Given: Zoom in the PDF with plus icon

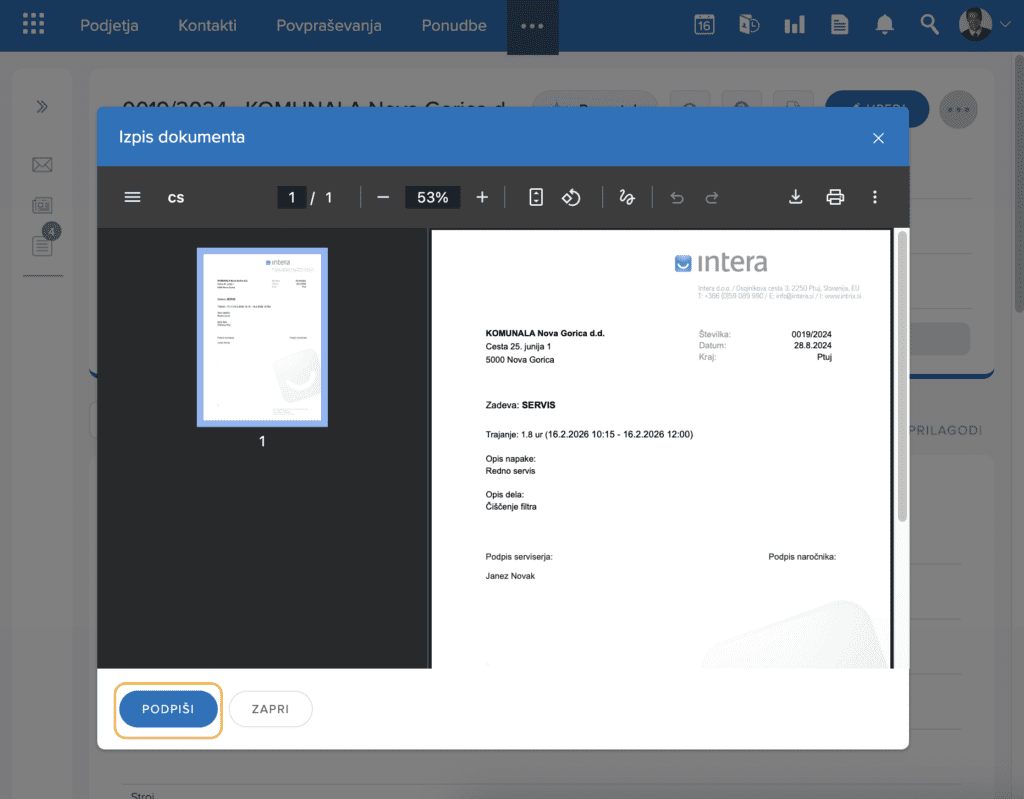Looking at the screenshot, I should 482,197.
